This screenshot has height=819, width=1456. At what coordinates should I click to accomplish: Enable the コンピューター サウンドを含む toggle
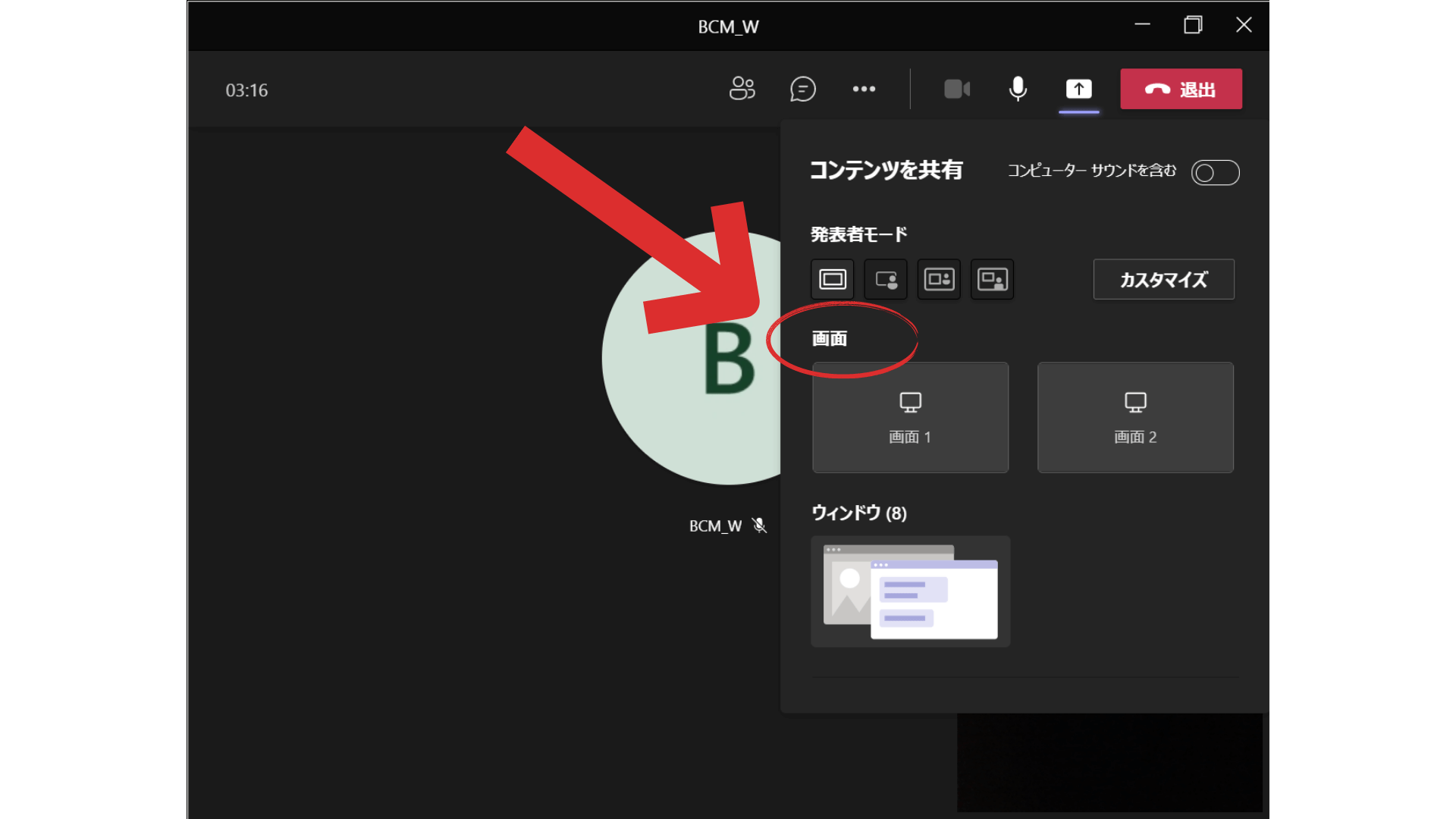(1215, 173)
